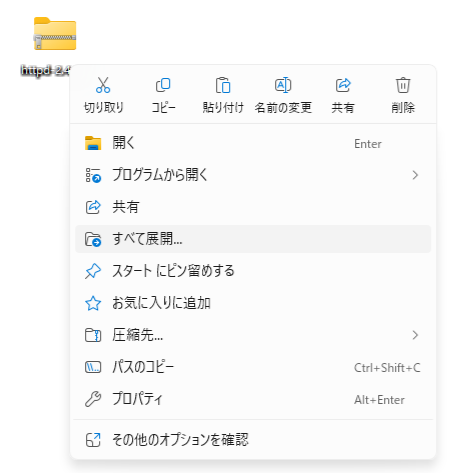
Task: Click the 名前の変更 label text
Action: click(283, 108)
